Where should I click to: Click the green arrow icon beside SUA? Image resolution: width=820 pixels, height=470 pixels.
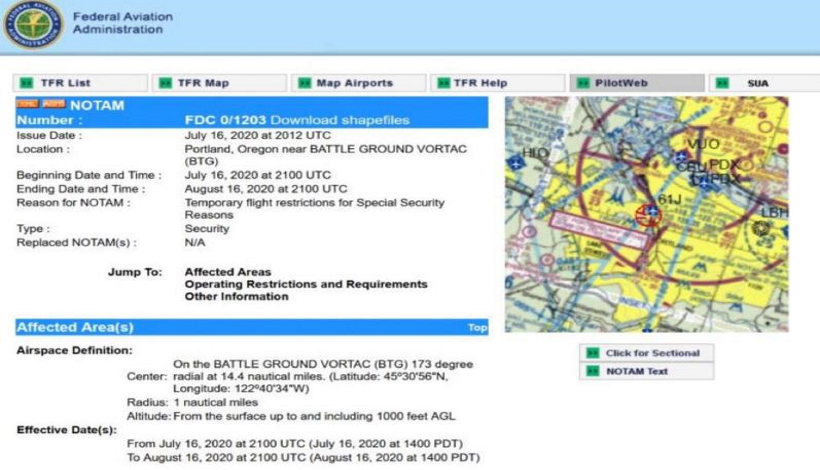pyautogui.click(x=722, y=83)
